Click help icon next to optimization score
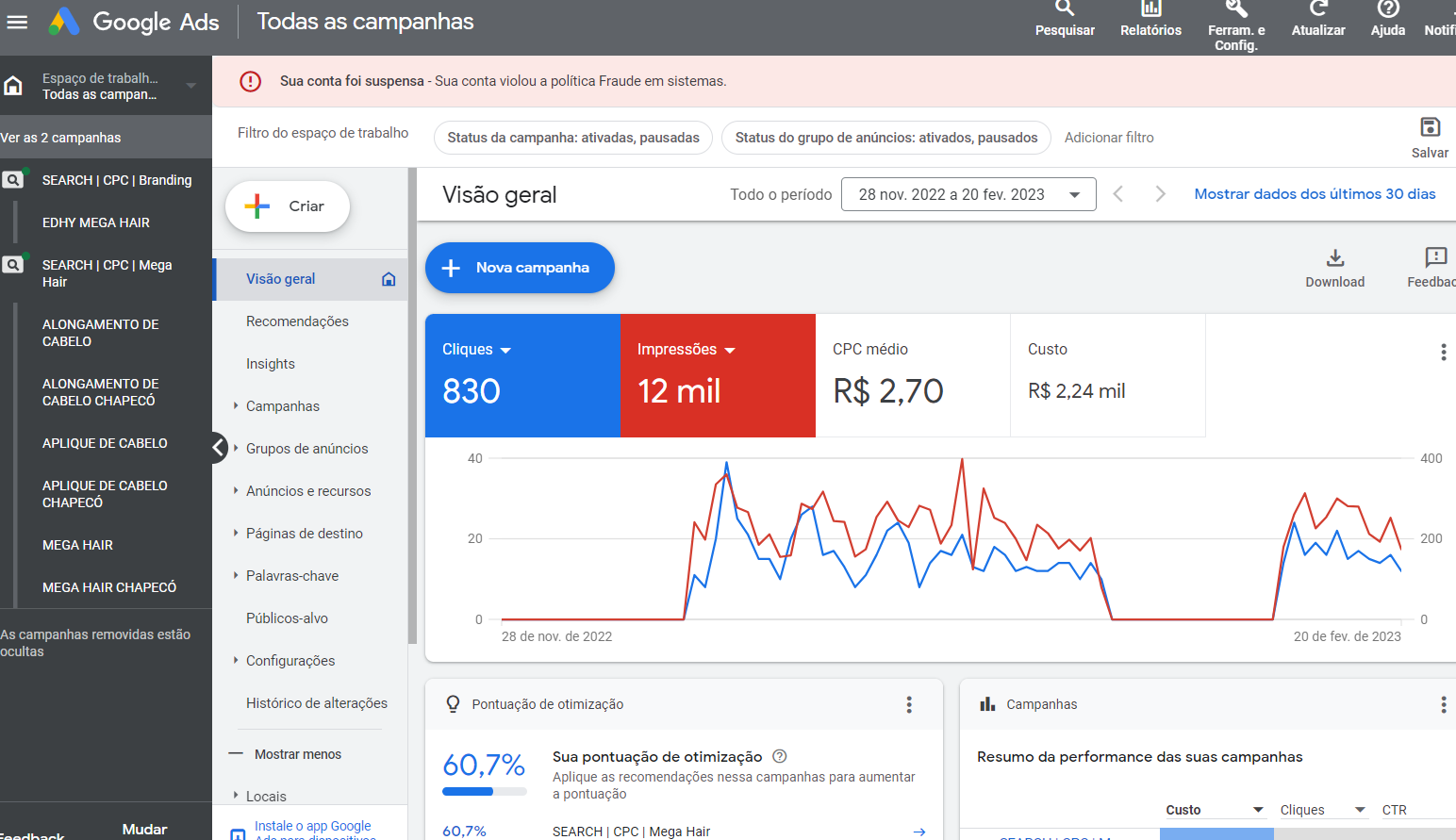Viewport: 1456px width, 840px height. click(779, 756)
